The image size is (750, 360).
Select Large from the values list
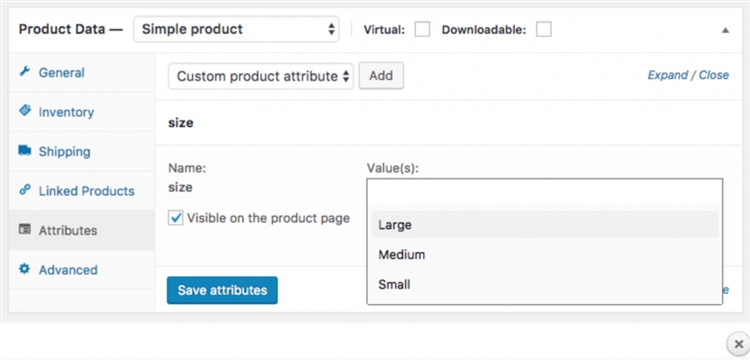pos(544,225)
